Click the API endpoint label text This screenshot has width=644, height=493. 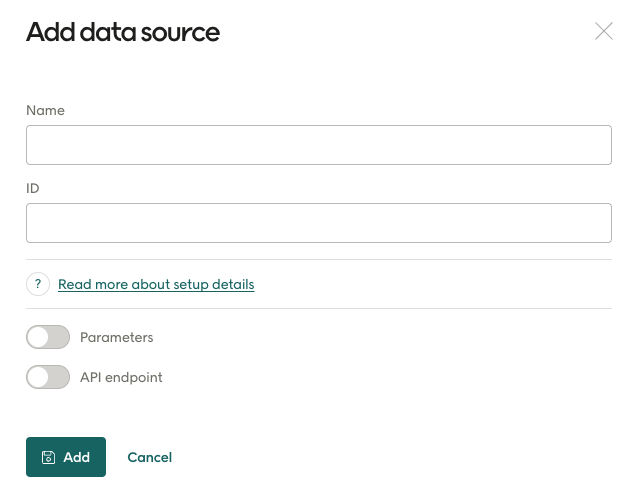120,377
